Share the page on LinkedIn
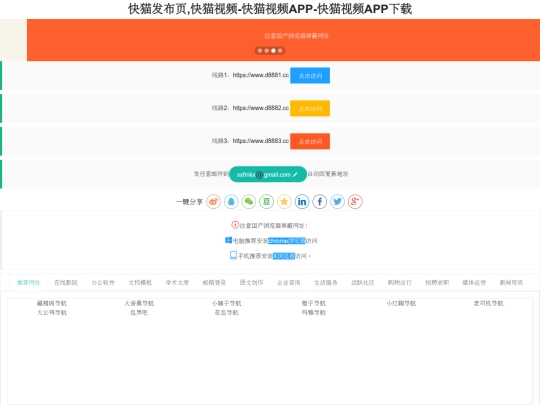 (x=302, y=201)
